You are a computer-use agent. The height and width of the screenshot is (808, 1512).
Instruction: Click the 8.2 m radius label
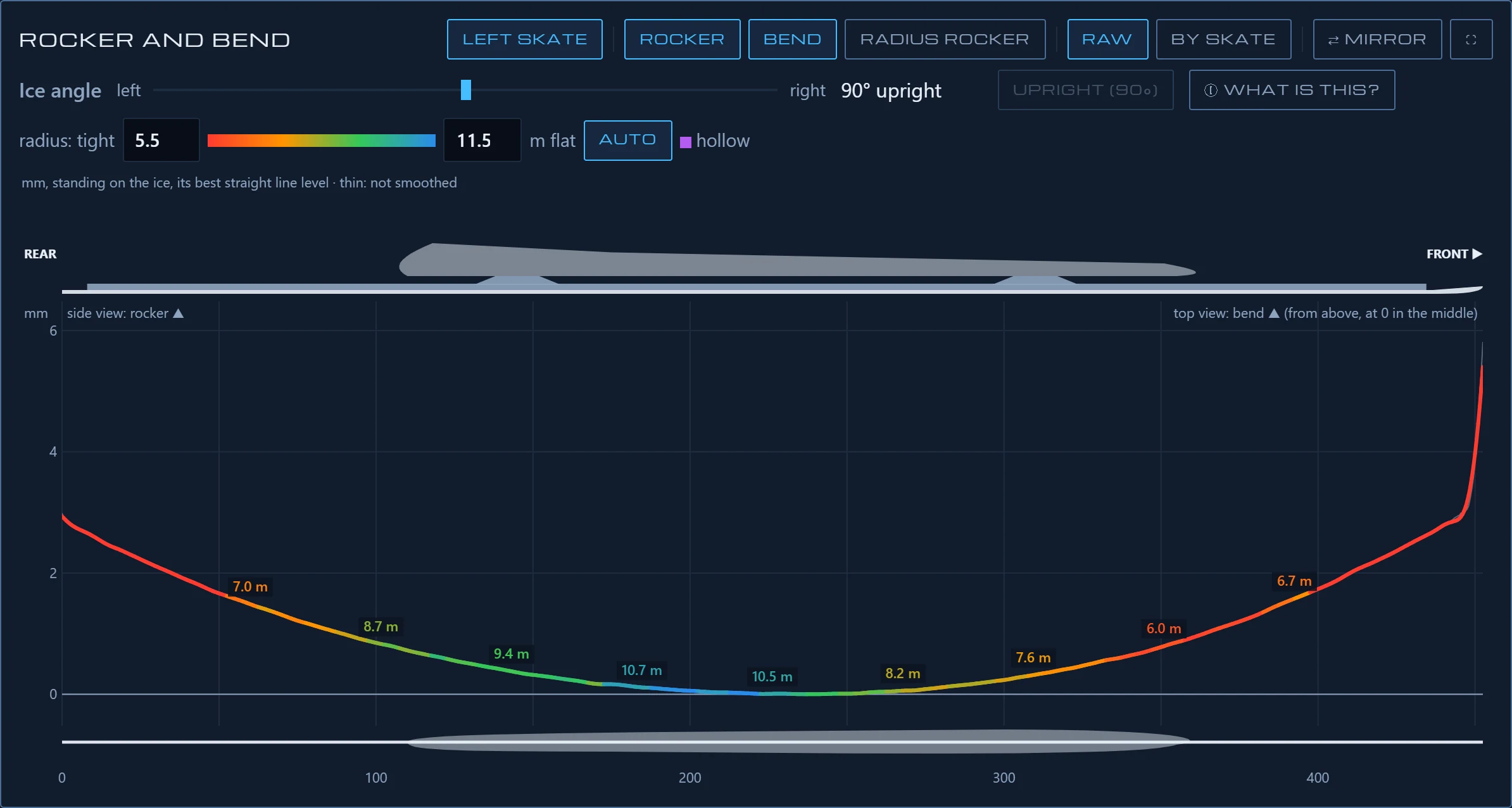coord(902,673)
